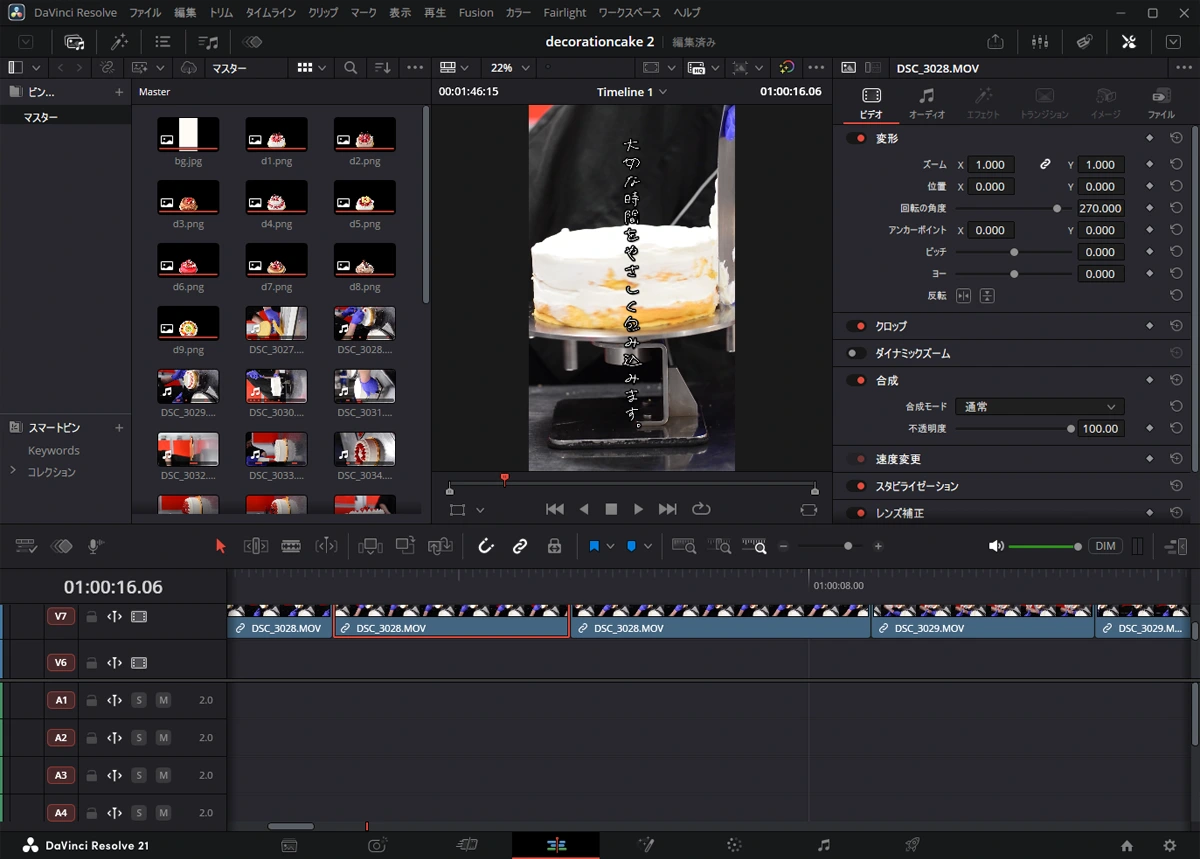The image size is (1200, 859).
Task: Adjust the green monitor volume slider
Action: coord(1044,546)
